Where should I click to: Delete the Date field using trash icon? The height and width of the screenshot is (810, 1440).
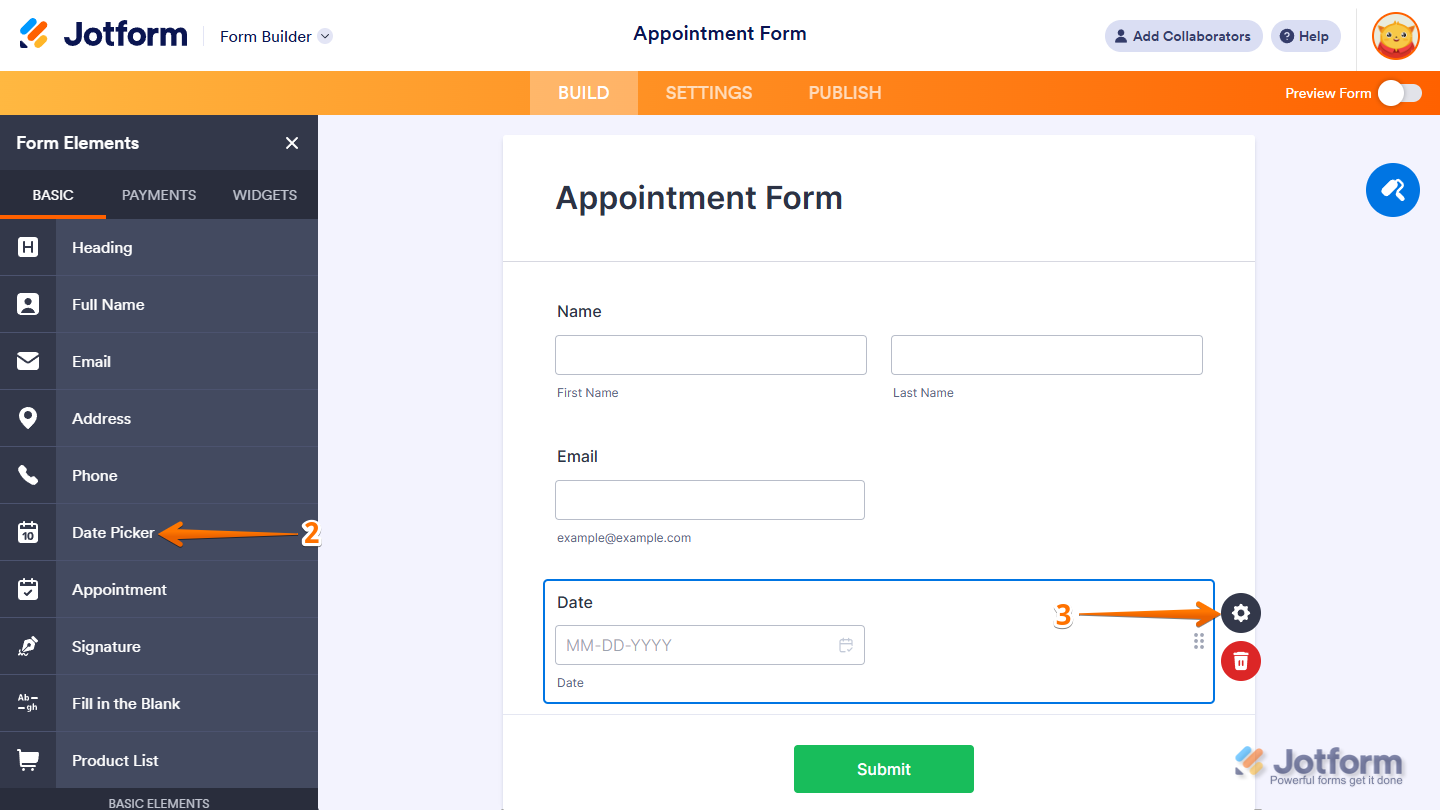click(x=1240, y=661)
